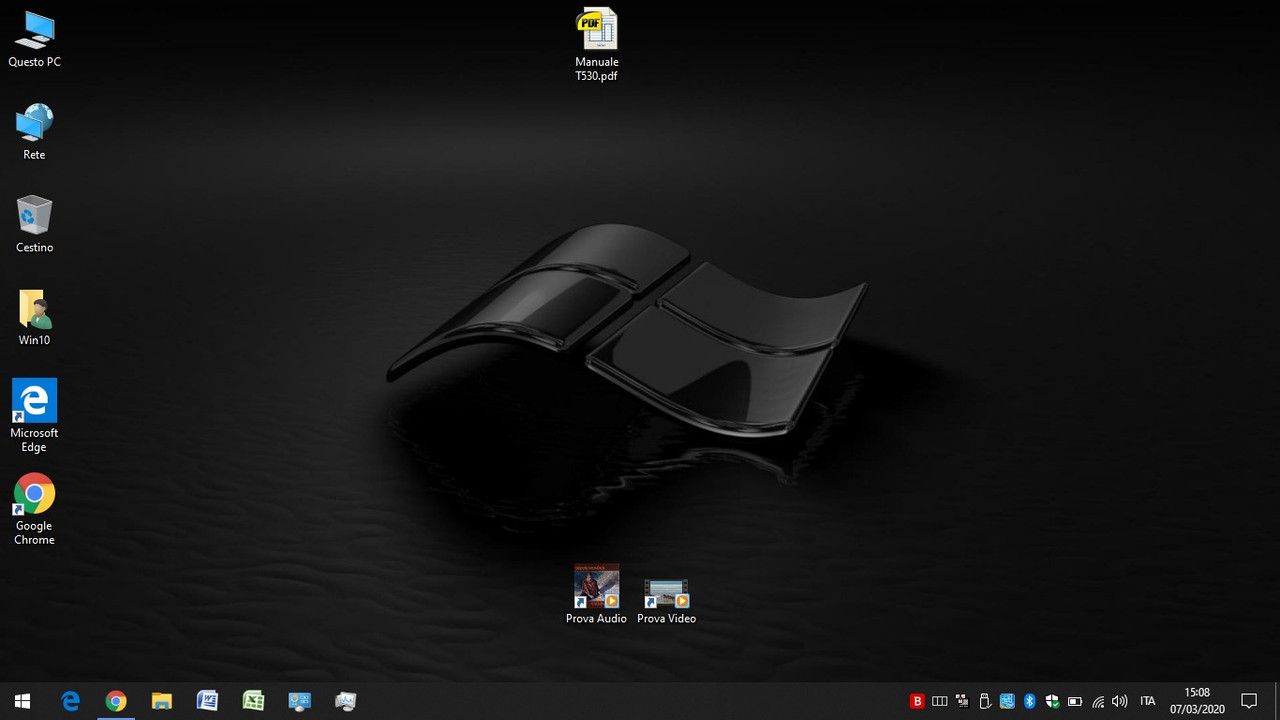
Task: Check battery status from the tray
Action: tap(1074, 701)
